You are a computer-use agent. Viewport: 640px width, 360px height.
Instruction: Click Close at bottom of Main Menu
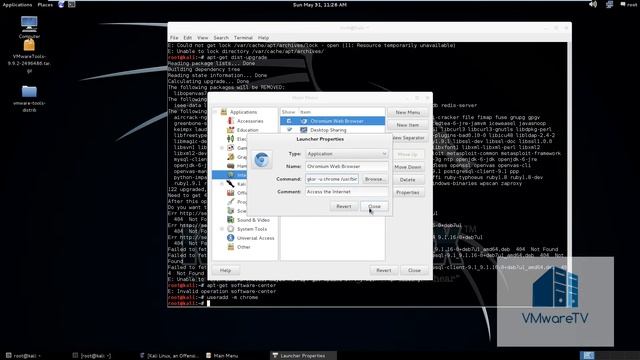pos(414,270)
